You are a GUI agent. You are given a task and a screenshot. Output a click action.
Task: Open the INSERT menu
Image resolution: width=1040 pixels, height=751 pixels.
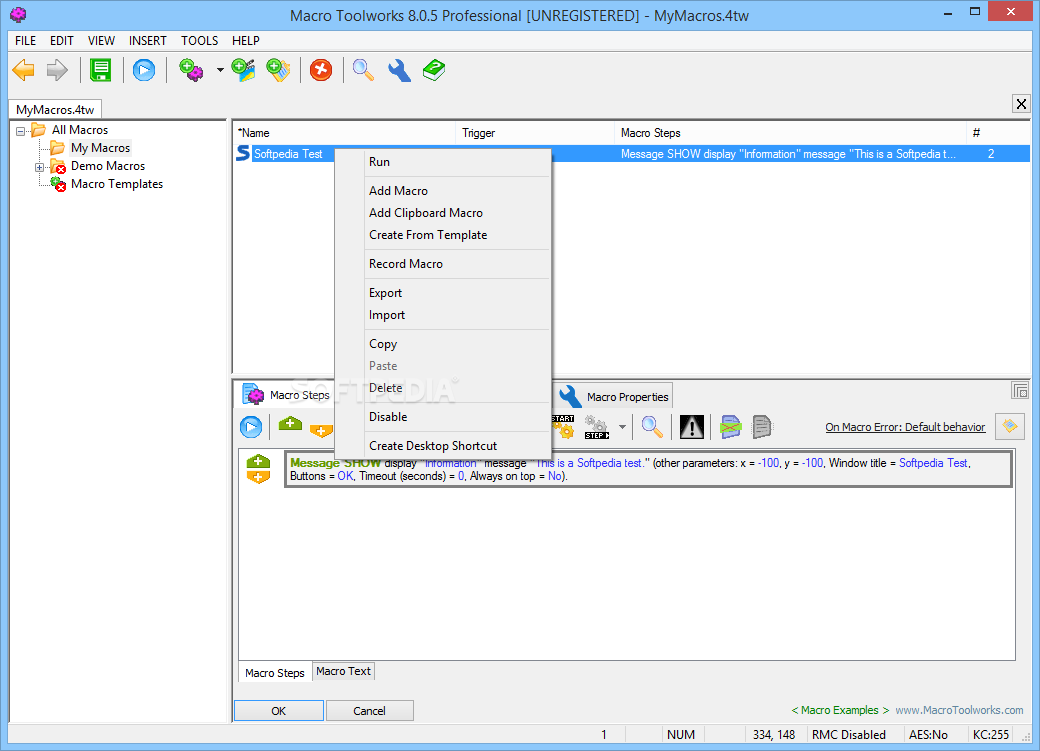147,40
